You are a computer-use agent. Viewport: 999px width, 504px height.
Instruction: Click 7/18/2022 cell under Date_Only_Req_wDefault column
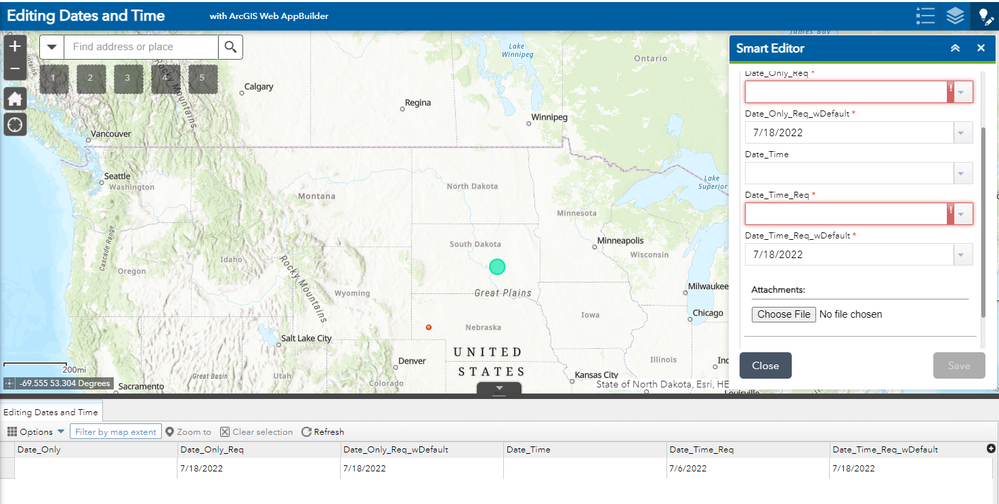point(422,468)
